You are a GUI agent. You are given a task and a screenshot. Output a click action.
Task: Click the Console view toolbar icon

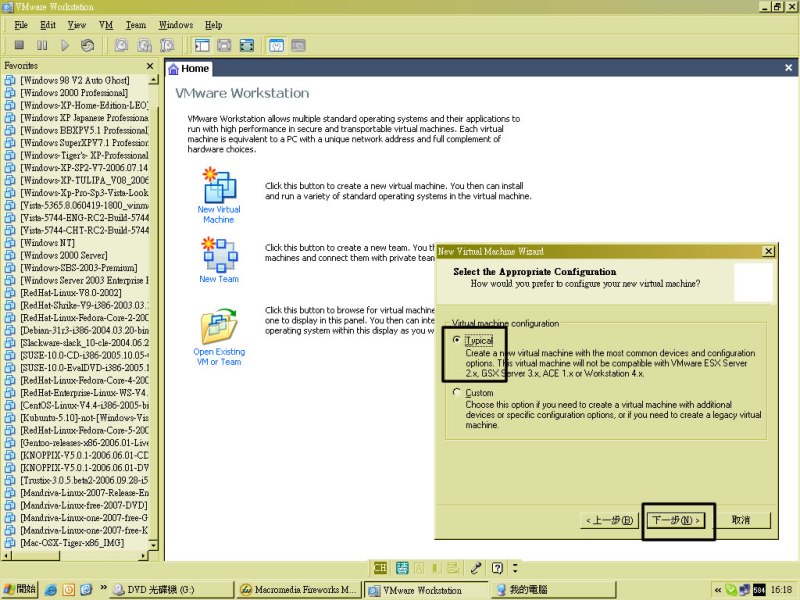(x=298, y=45)
